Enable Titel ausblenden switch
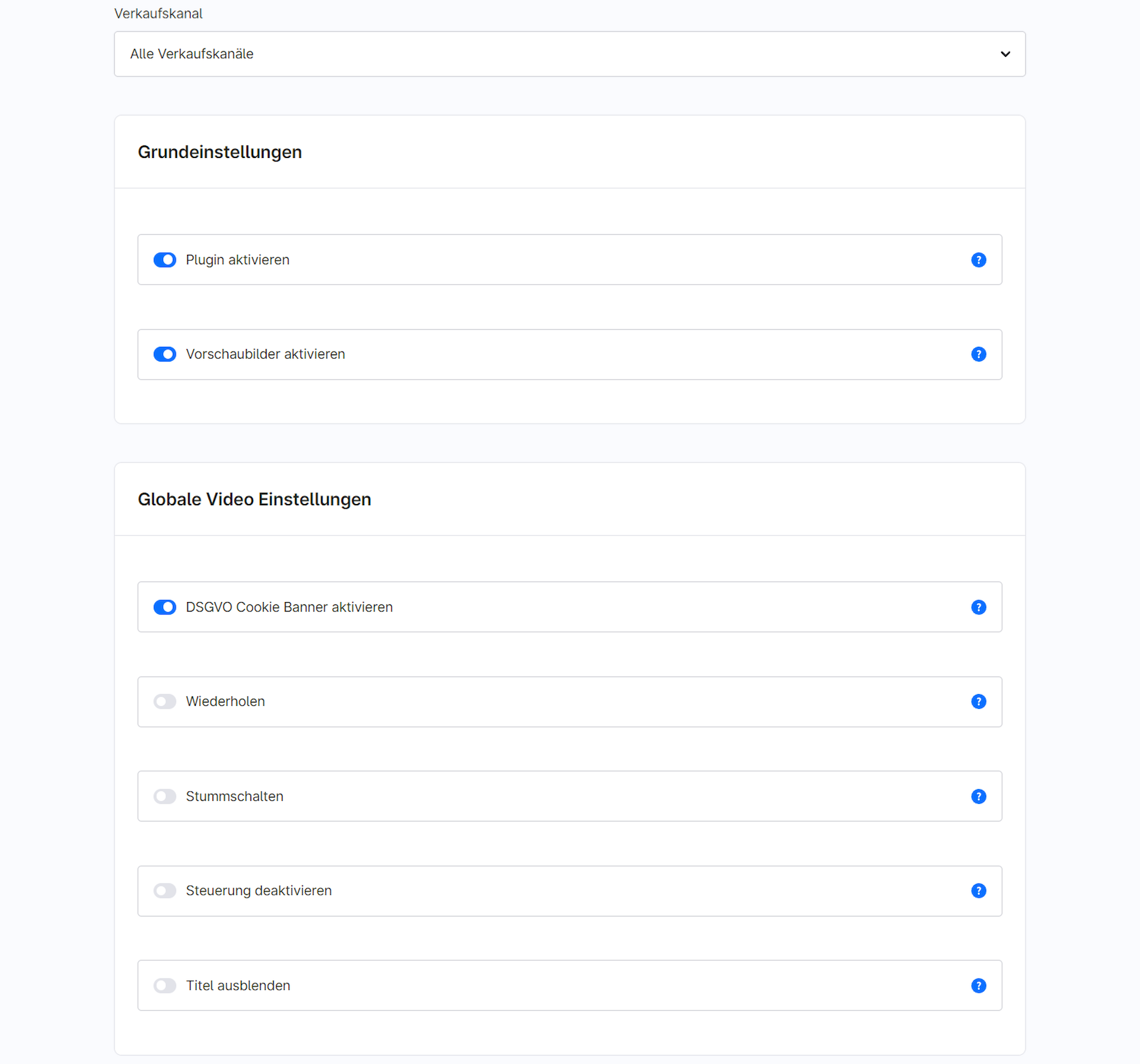Viewport: 1140px width, 1064px height. (x=164, y=986)
